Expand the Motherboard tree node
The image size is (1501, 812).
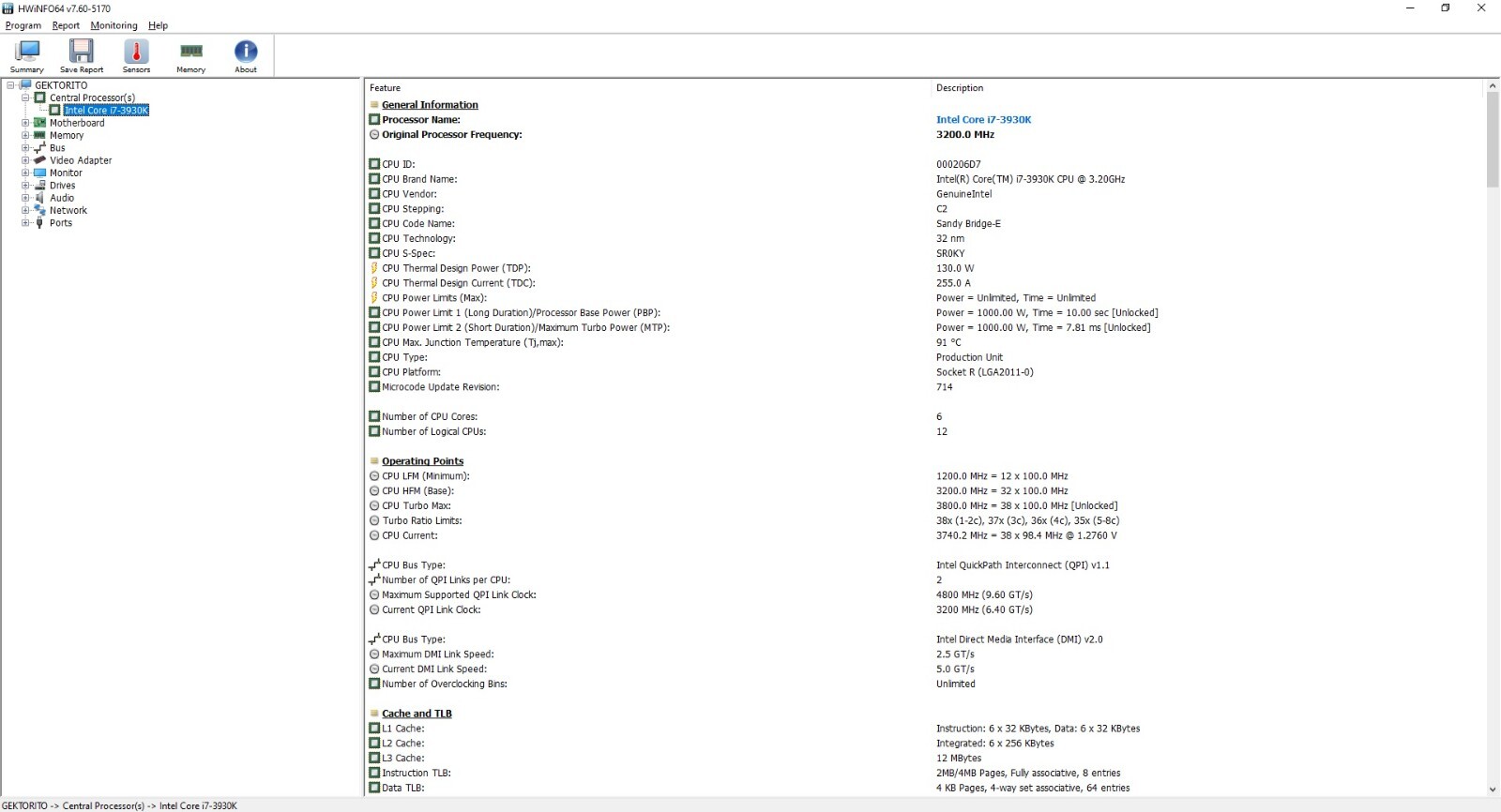pos(25,123)
